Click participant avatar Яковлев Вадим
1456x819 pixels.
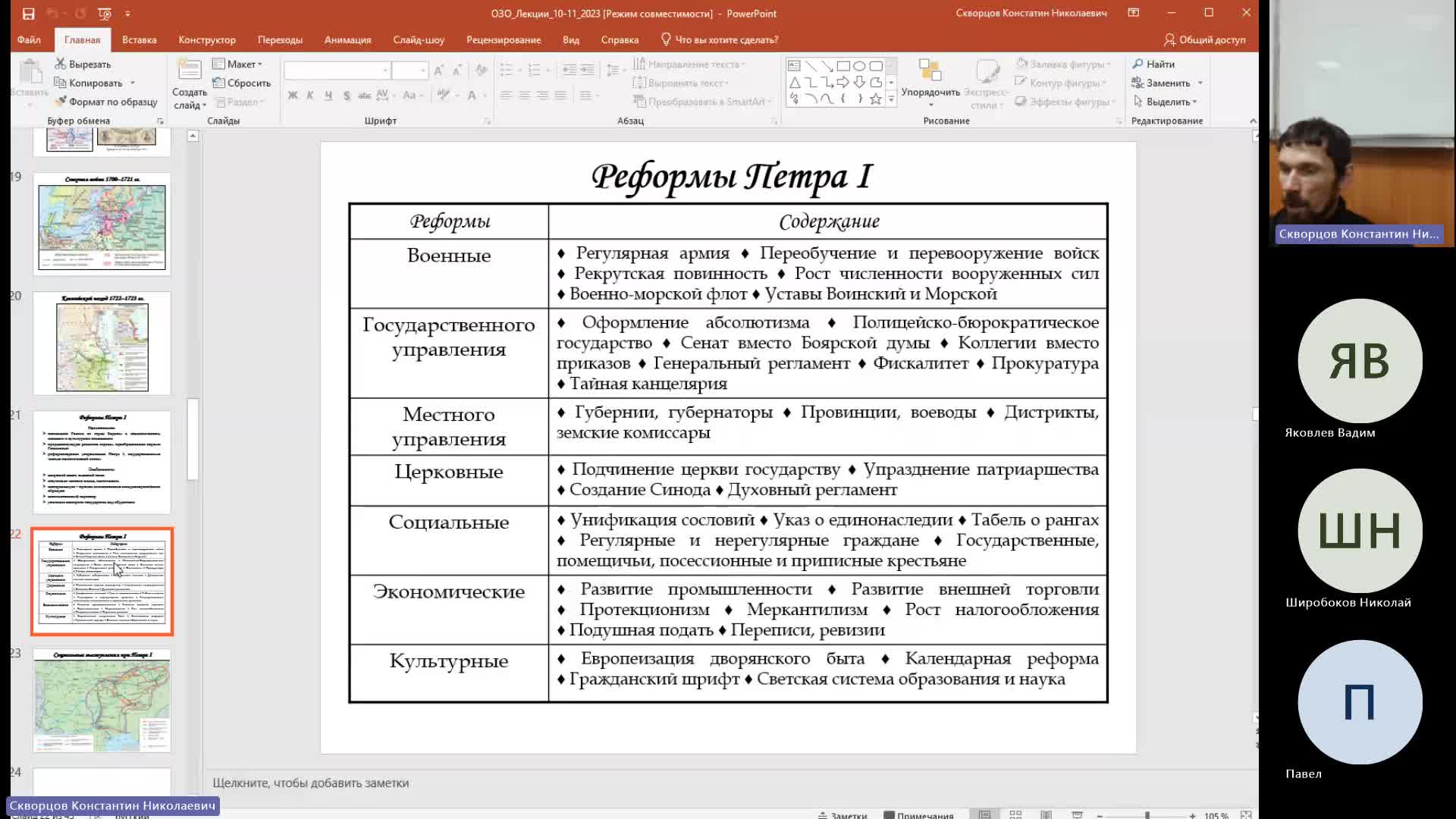(x=1360, y=361)
